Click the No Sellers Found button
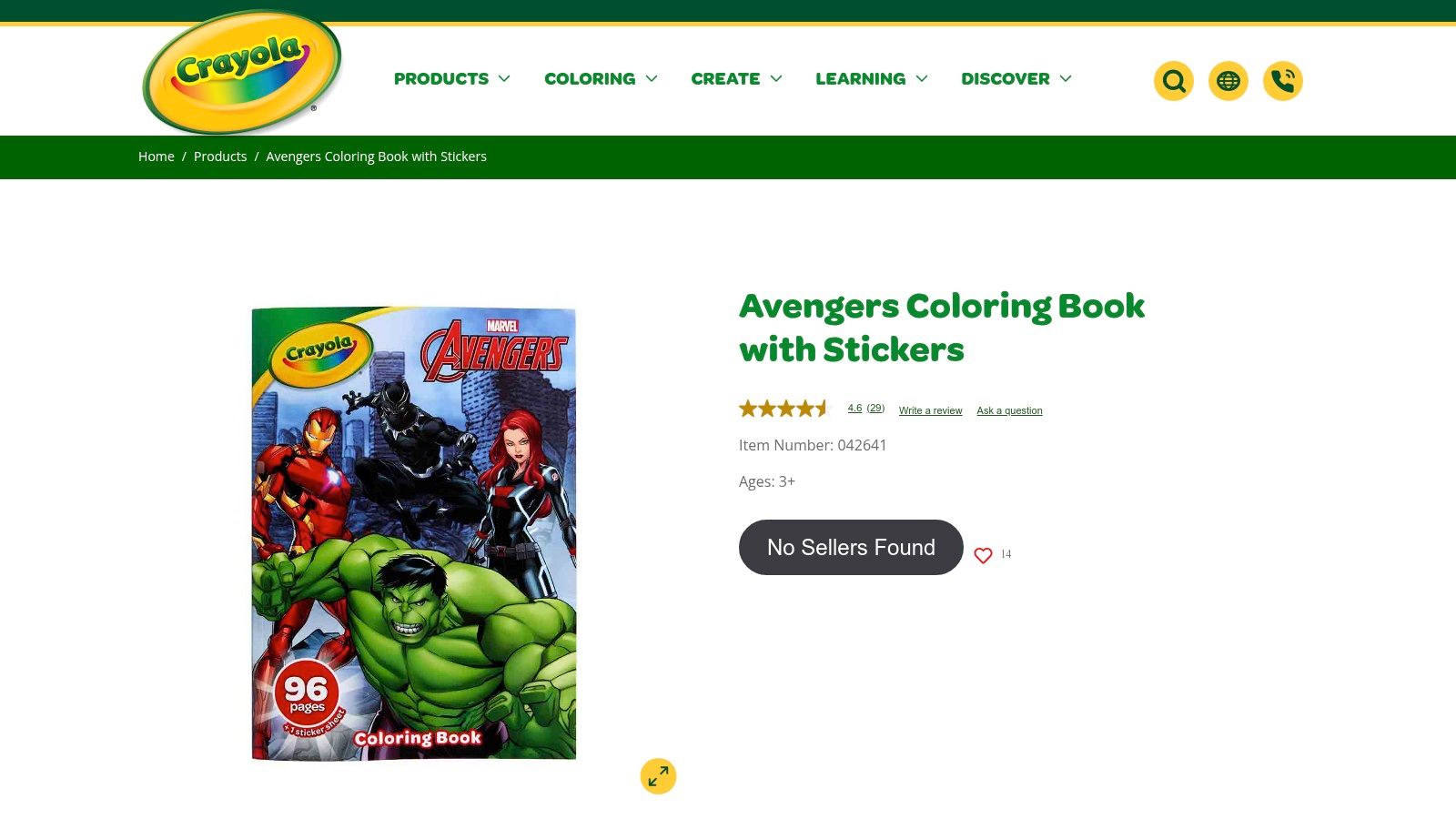This screenshot has width=1456, height=819. point(851,547)
